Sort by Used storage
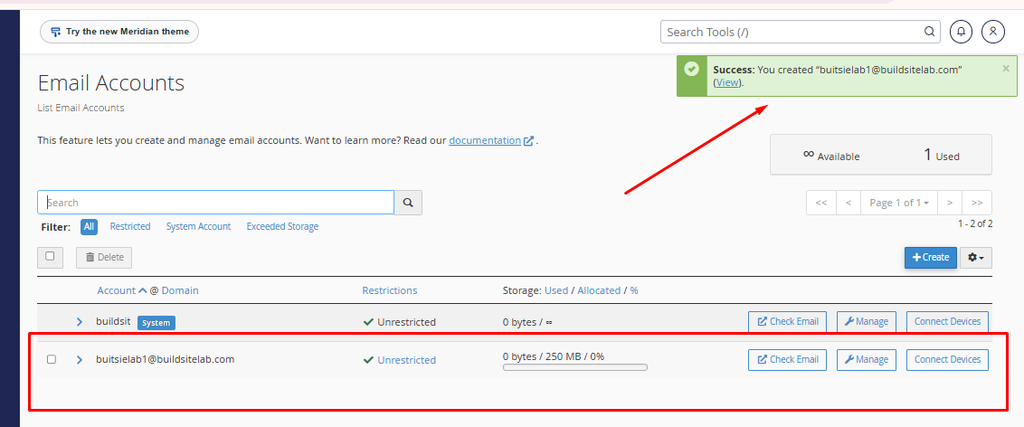 coord(556,291)
